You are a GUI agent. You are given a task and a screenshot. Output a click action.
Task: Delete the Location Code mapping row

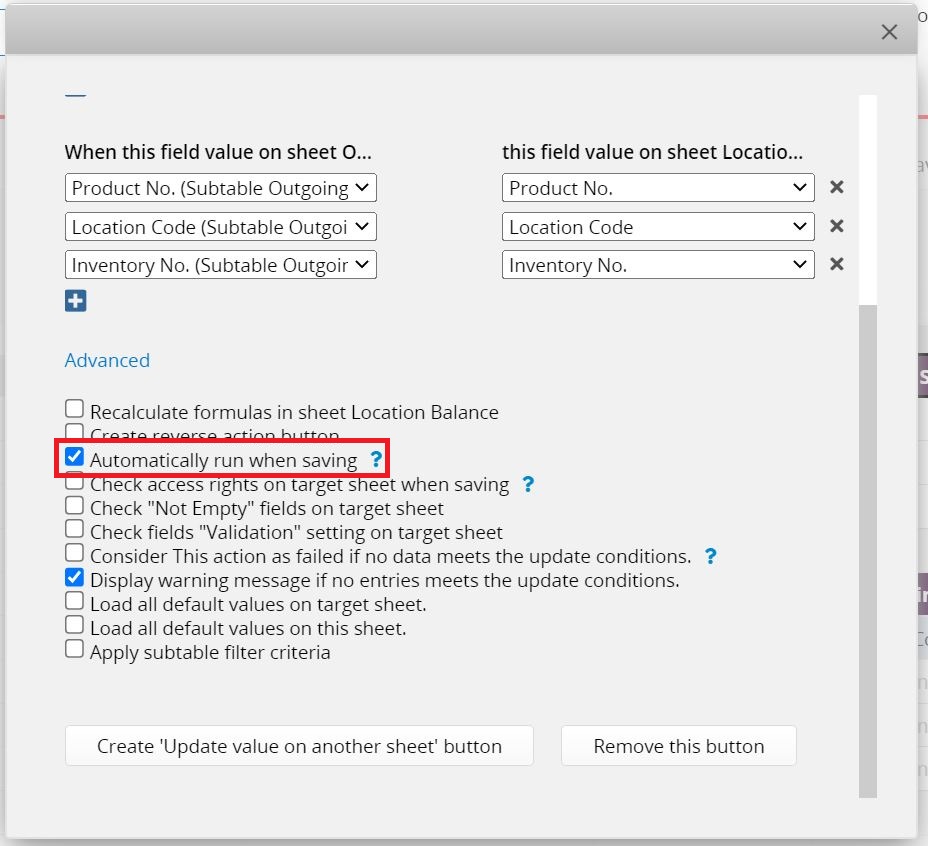pos(836,226)
